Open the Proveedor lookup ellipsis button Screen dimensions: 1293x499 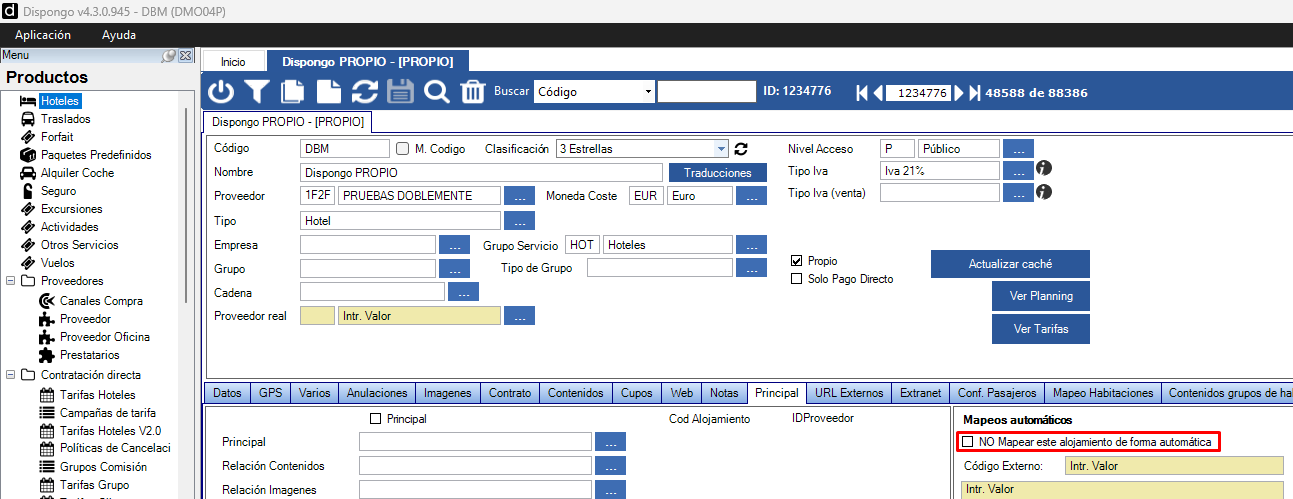coord(519,196)
